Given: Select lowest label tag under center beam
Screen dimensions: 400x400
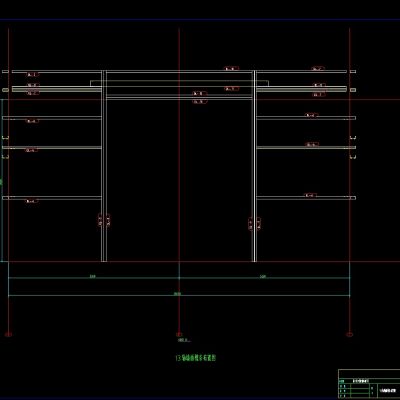Looking at the screenshot, I should click(200, 102).
